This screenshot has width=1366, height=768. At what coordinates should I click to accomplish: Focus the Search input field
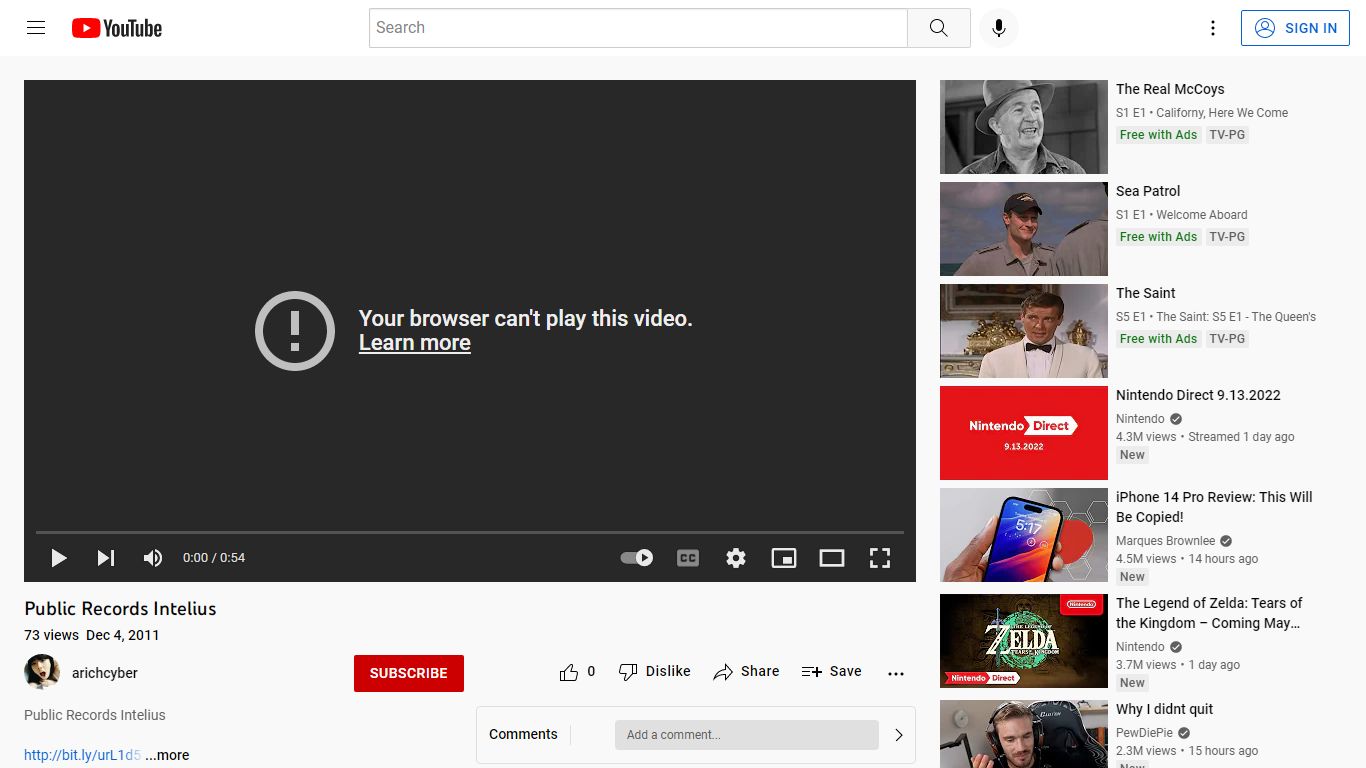tap(638, 28)
